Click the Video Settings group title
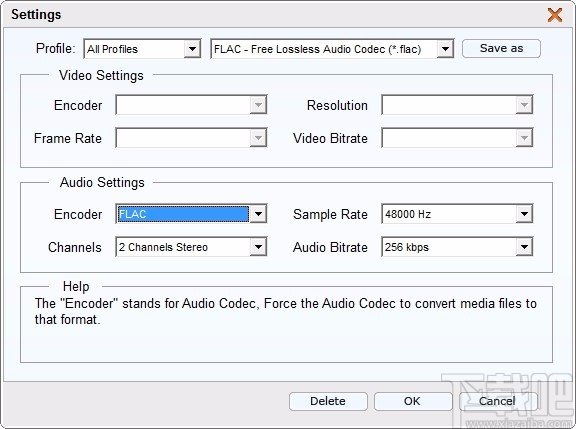This screenshot has height=429, width=576. [101, 76]
